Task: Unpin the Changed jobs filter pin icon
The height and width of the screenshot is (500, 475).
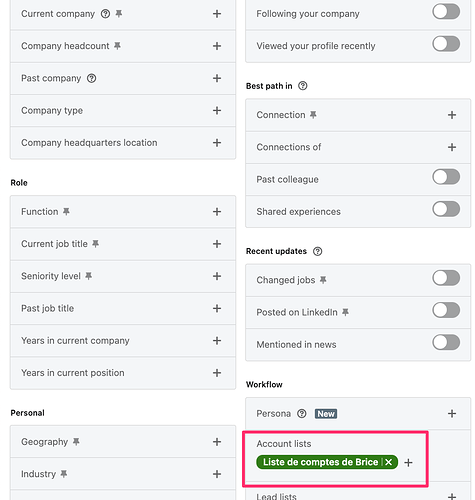Action: [x=323, y=280]
